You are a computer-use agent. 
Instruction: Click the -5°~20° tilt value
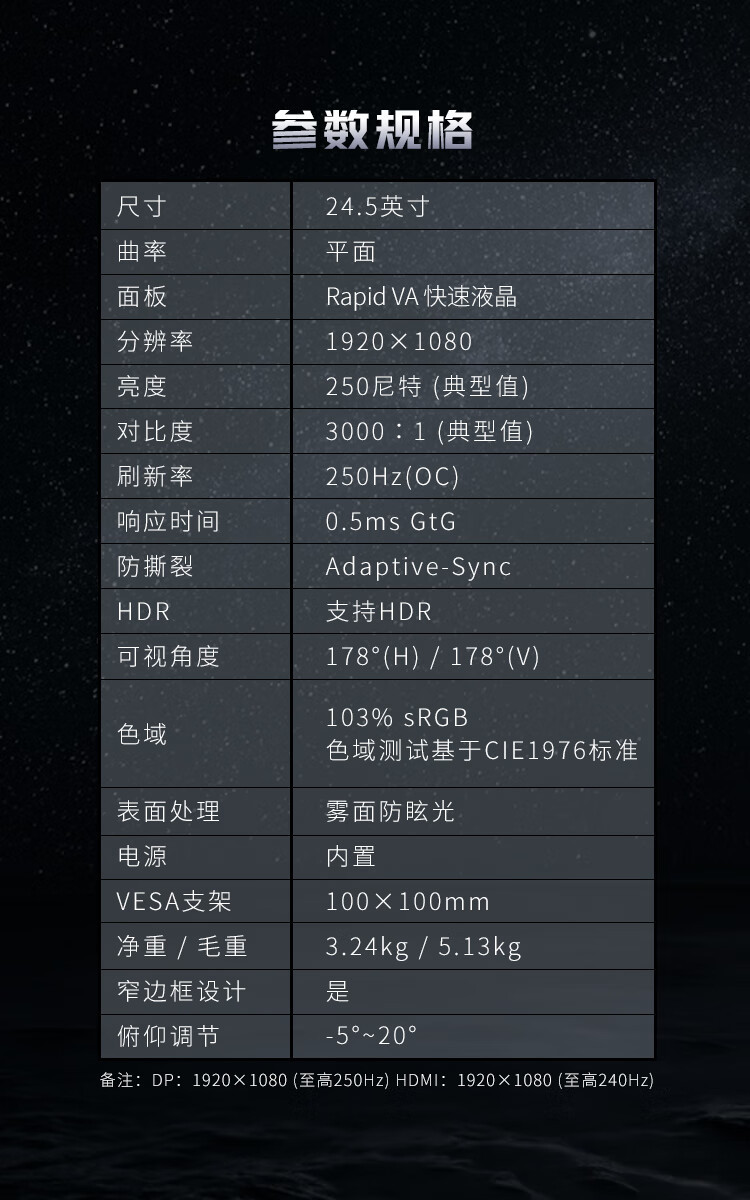[x=371, y=1036]
